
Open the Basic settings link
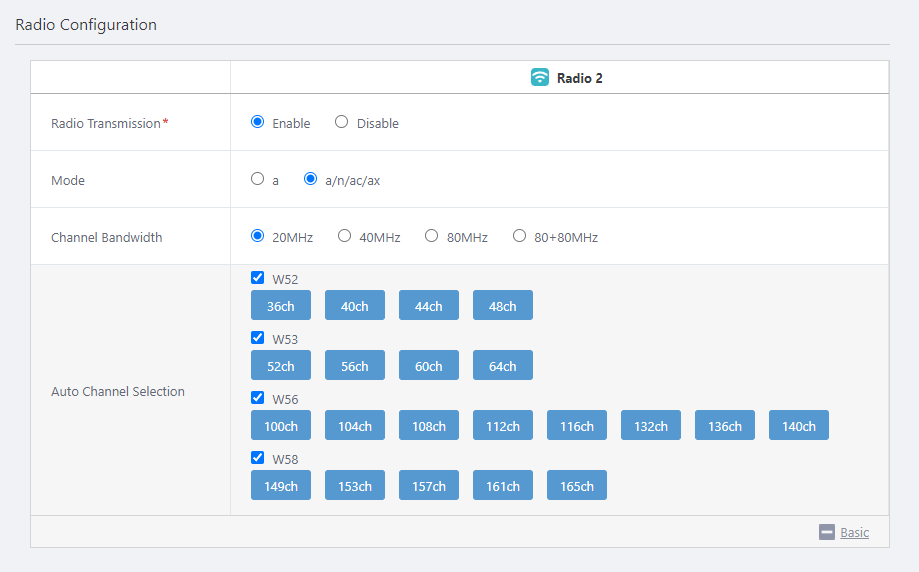(x=854, y=532)
